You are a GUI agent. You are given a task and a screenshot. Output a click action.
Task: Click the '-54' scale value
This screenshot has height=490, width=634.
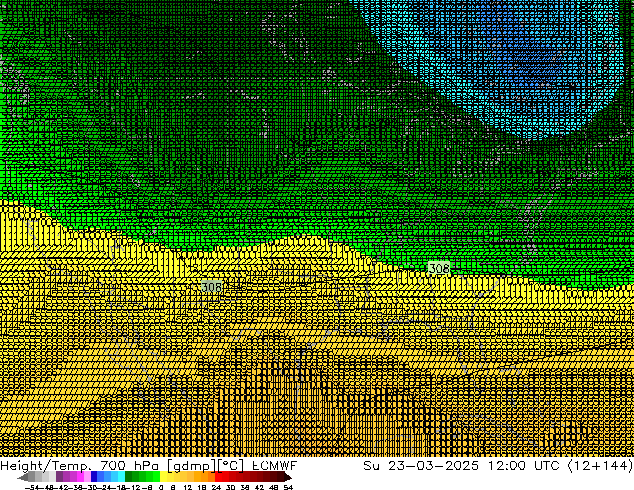[32, 487]
